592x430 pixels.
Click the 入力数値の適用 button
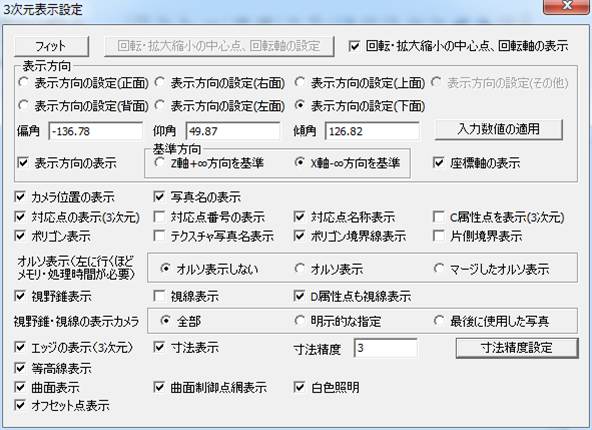pos(498,129)
